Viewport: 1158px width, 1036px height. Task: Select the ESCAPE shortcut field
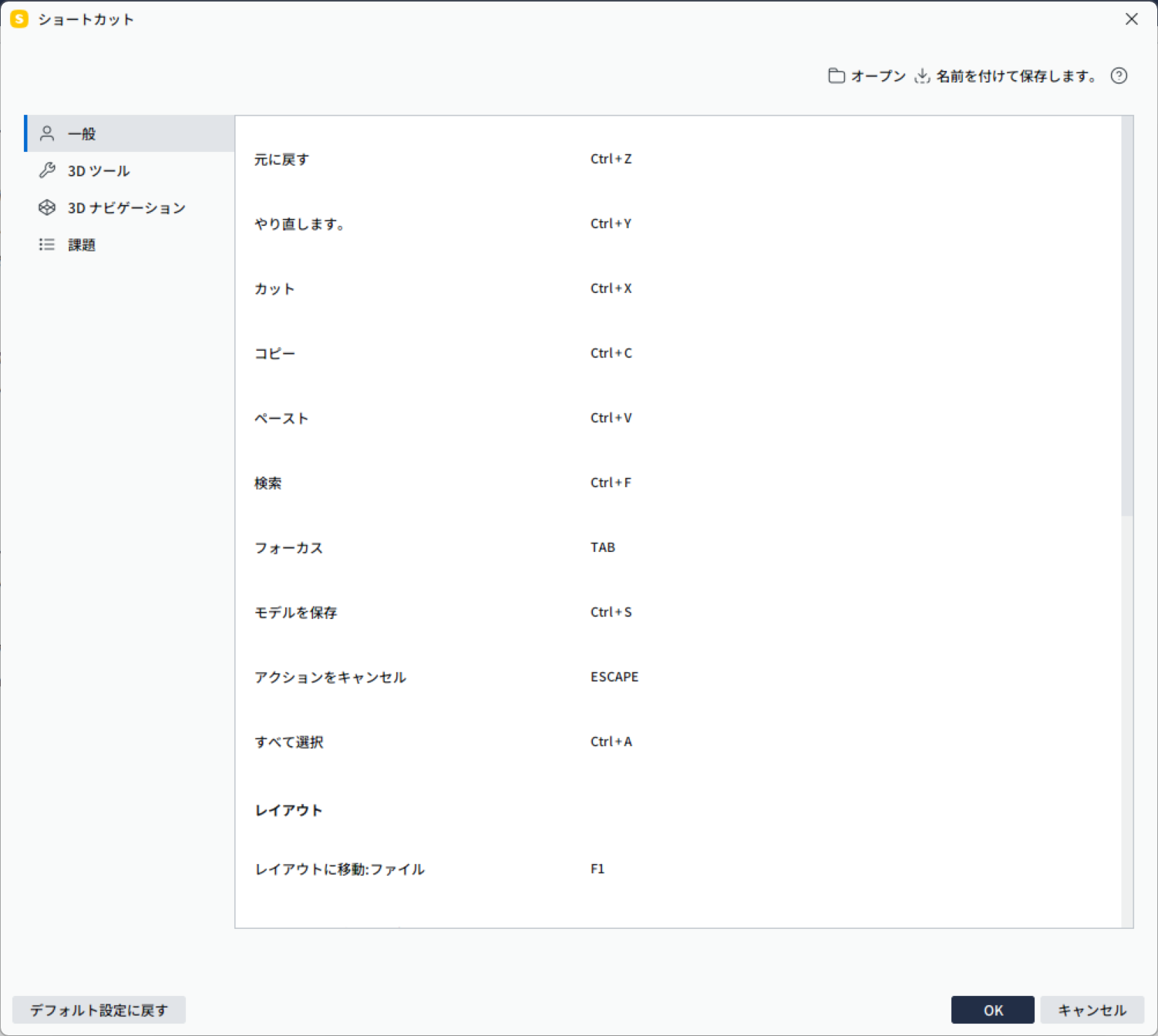coord(614,677)
